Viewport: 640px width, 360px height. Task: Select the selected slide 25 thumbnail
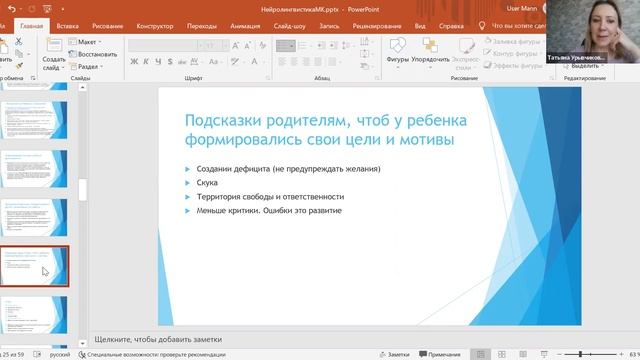click(x=34, y=266)
